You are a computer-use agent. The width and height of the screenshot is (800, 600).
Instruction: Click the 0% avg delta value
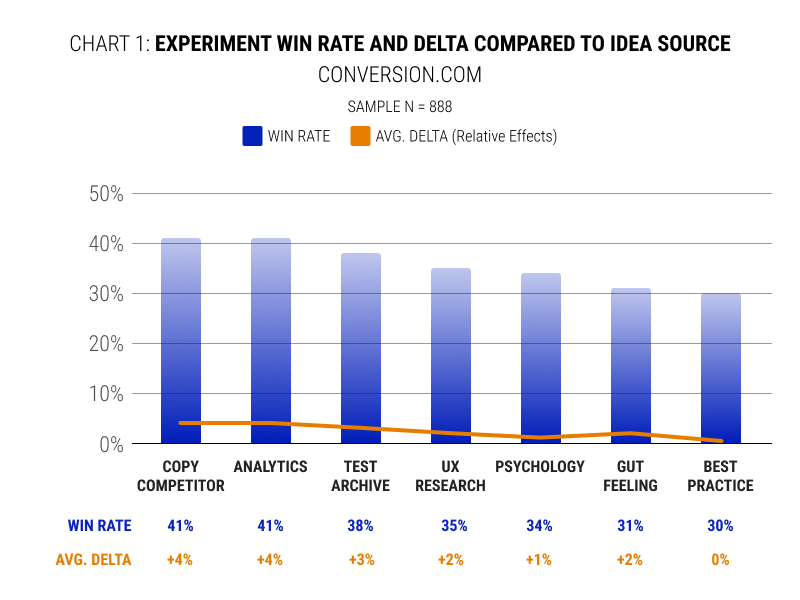(721, 560)
